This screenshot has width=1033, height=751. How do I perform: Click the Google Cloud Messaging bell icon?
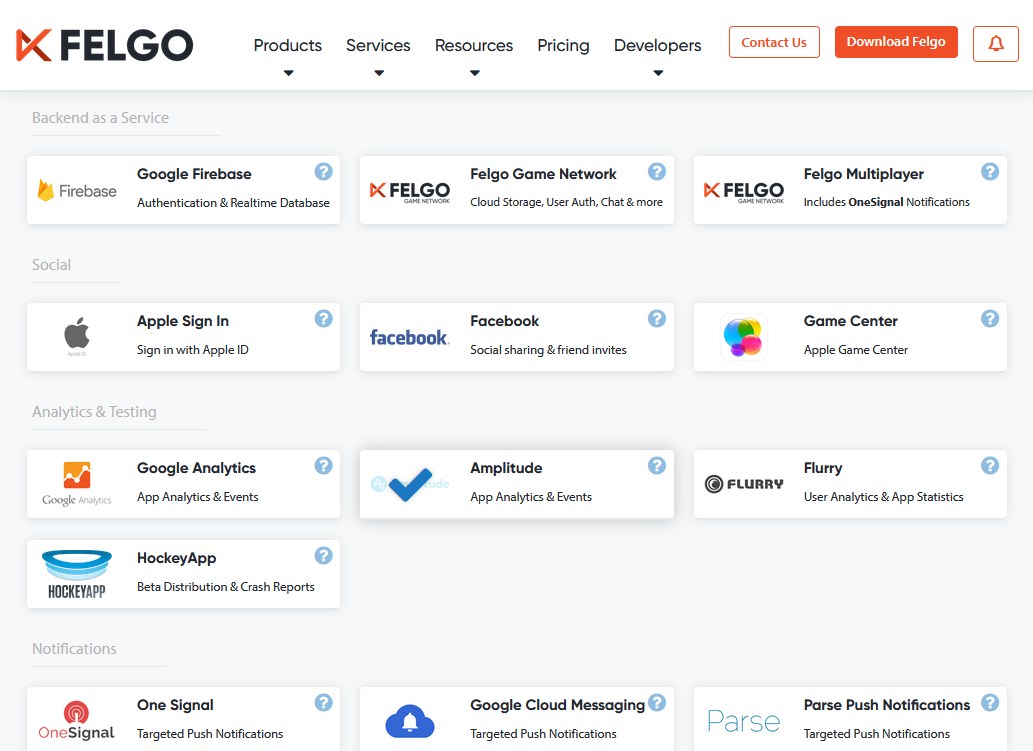pos(409,721)
